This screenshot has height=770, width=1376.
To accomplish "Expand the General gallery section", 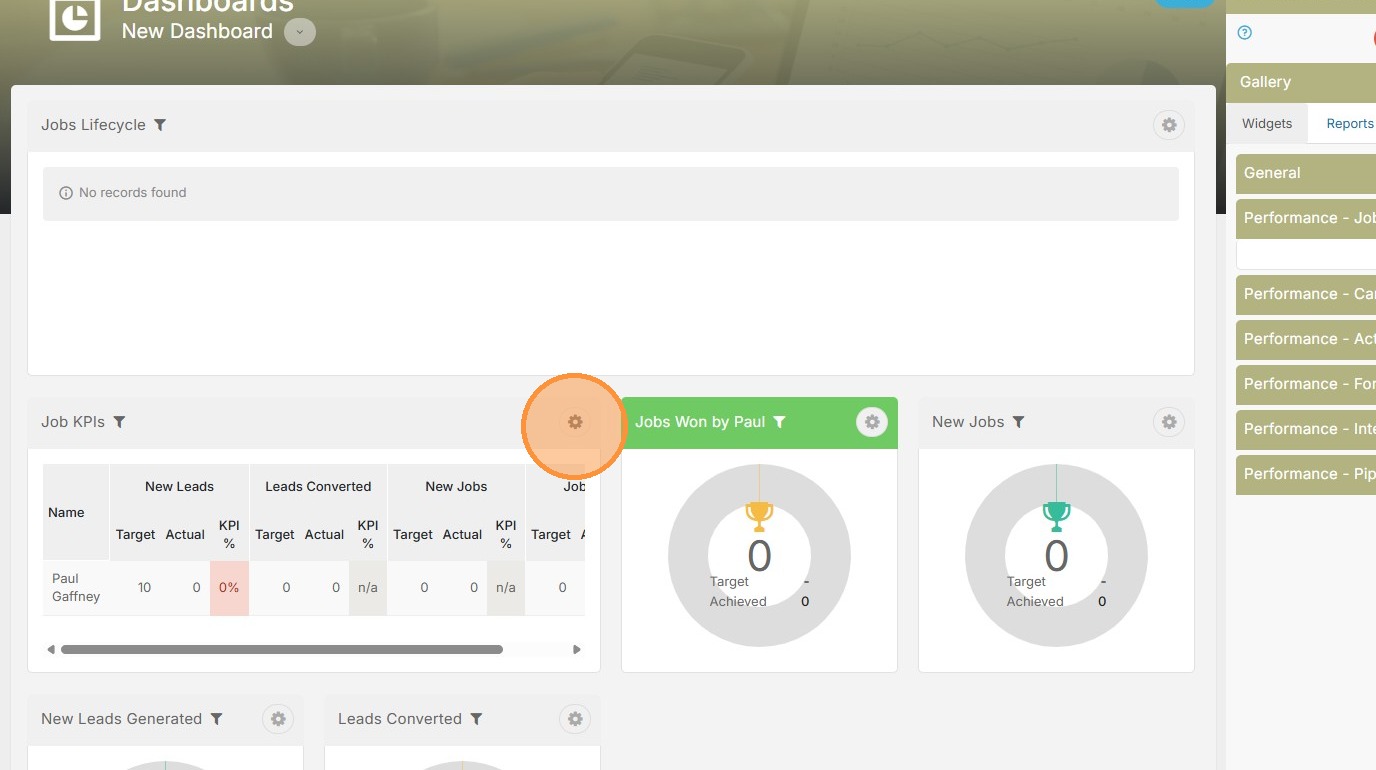I will [x=1306, y=173].
